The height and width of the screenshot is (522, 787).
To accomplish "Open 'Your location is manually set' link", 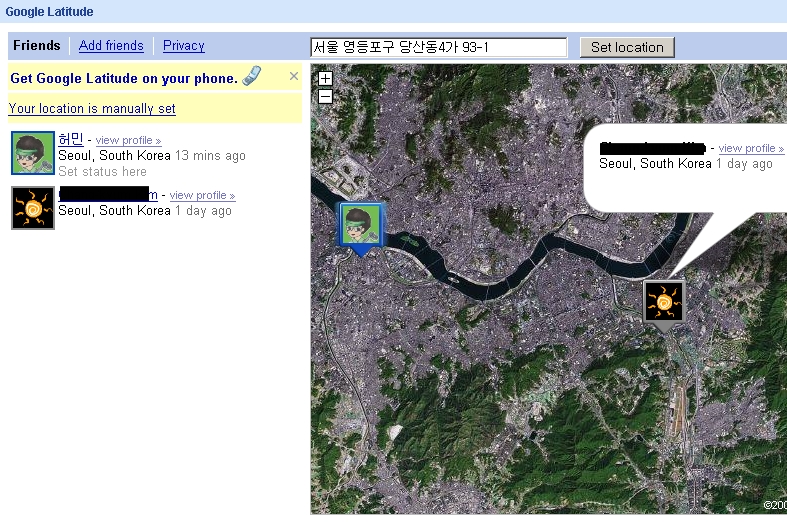I will (x=92, y=108).
